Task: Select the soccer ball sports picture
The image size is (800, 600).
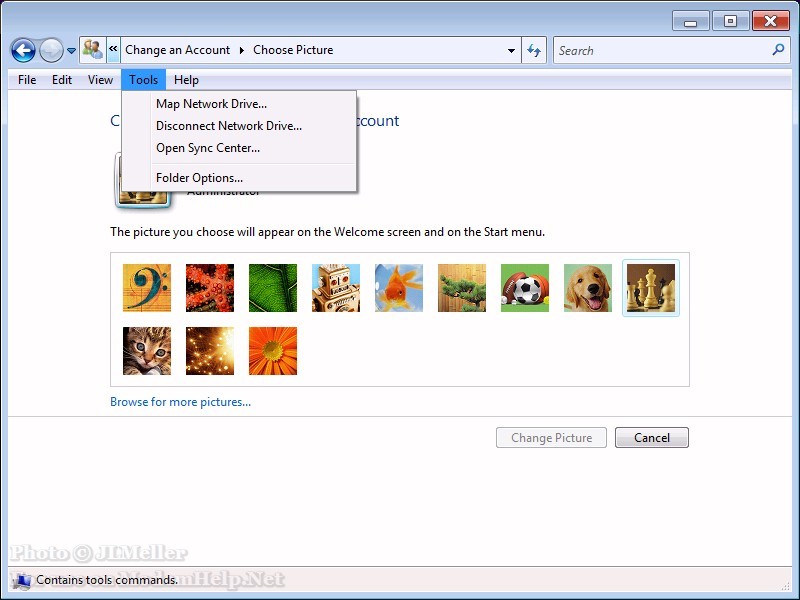Action: pyautogui.click(x=525, y=288)
